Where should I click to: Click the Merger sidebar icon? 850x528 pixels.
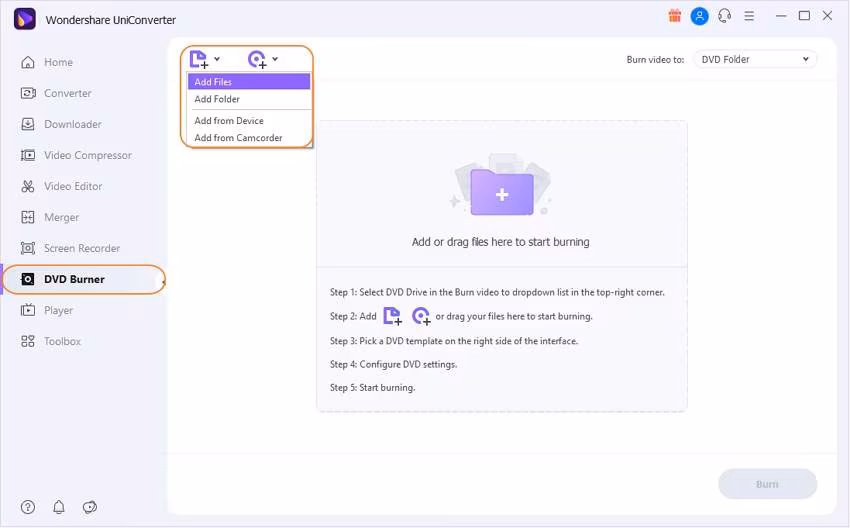pos(28,217)
